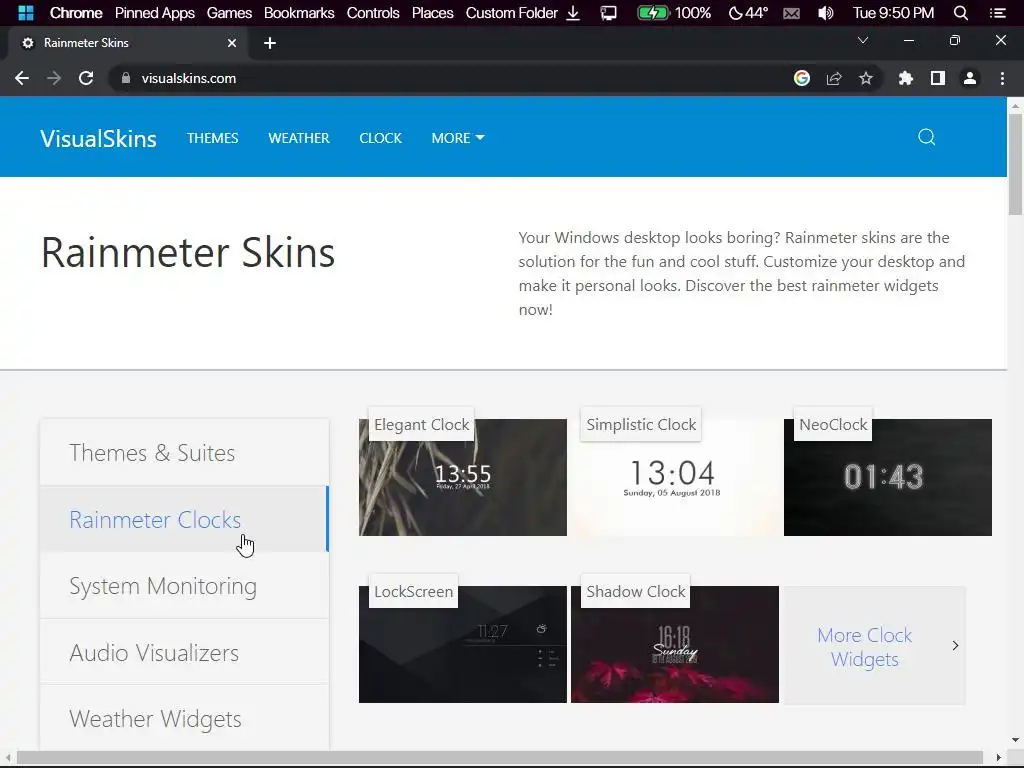Expand the MORE dropdown in navigation
This screenshot has height=768, width=1024.
[x=457, y=138]
